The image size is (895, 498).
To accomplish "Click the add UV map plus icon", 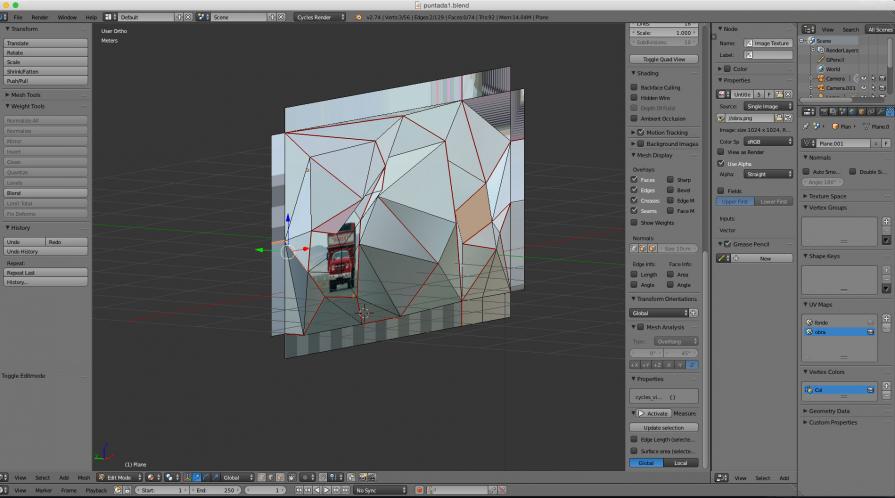I will pos(886,318).
